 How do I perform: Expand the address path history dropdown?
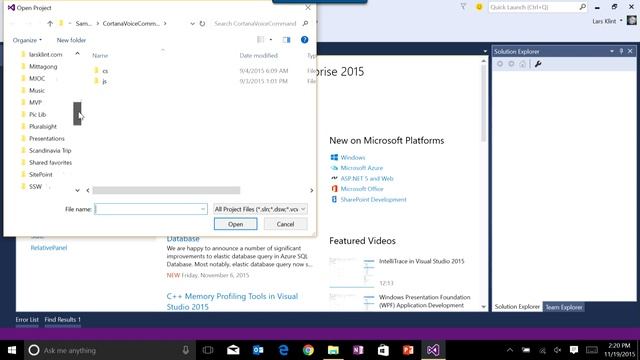(x=192, y=24)
